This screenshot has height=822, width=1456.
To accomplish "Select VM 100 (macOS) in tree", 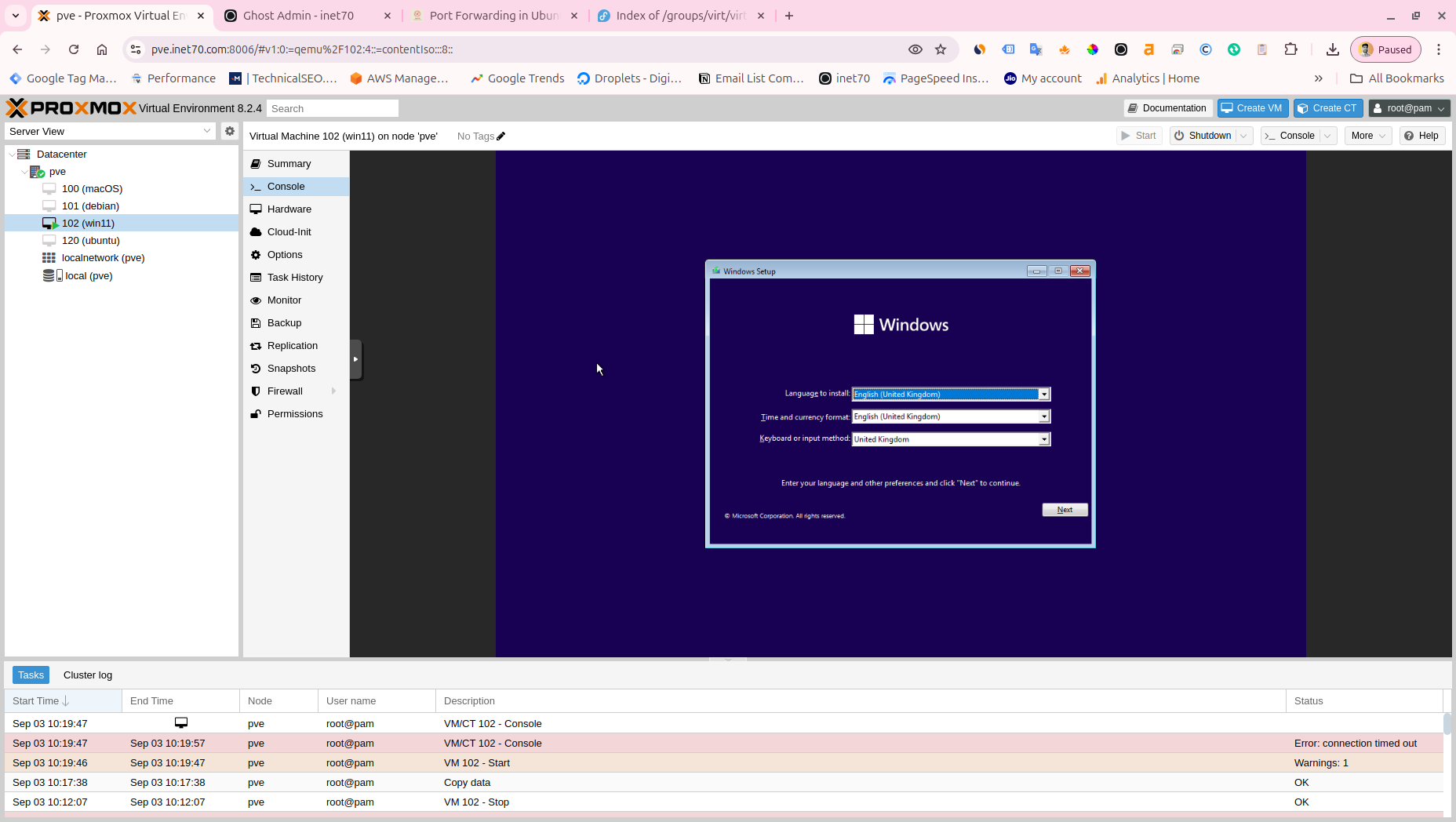I will point(92,189).
